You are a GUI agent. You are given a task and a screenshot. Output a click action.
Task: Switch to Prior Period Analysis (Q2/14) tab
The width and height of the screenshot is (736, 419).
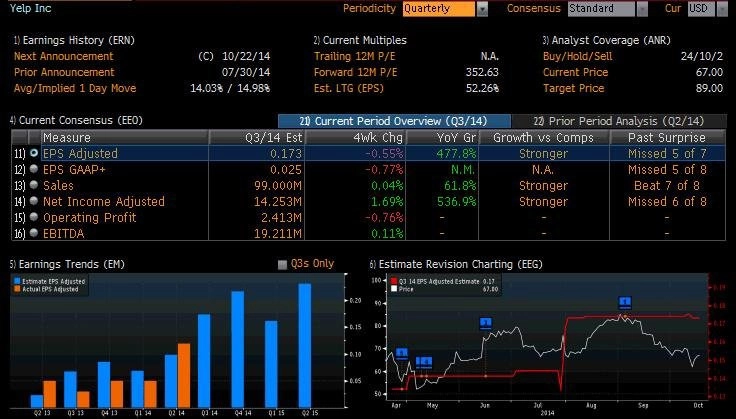coord(619,121)
